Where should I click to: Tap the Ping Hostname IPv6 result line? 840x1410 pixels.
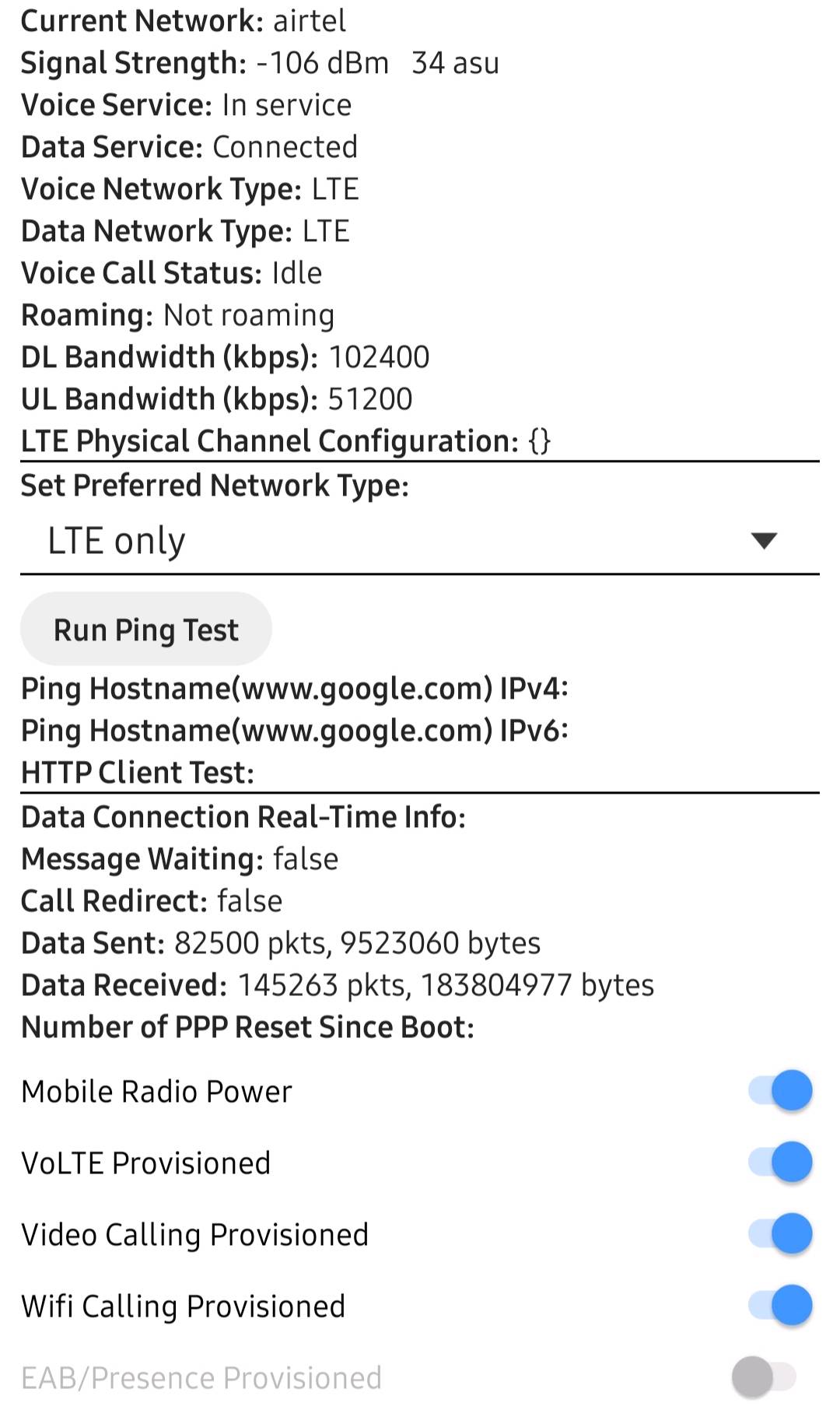294,731
